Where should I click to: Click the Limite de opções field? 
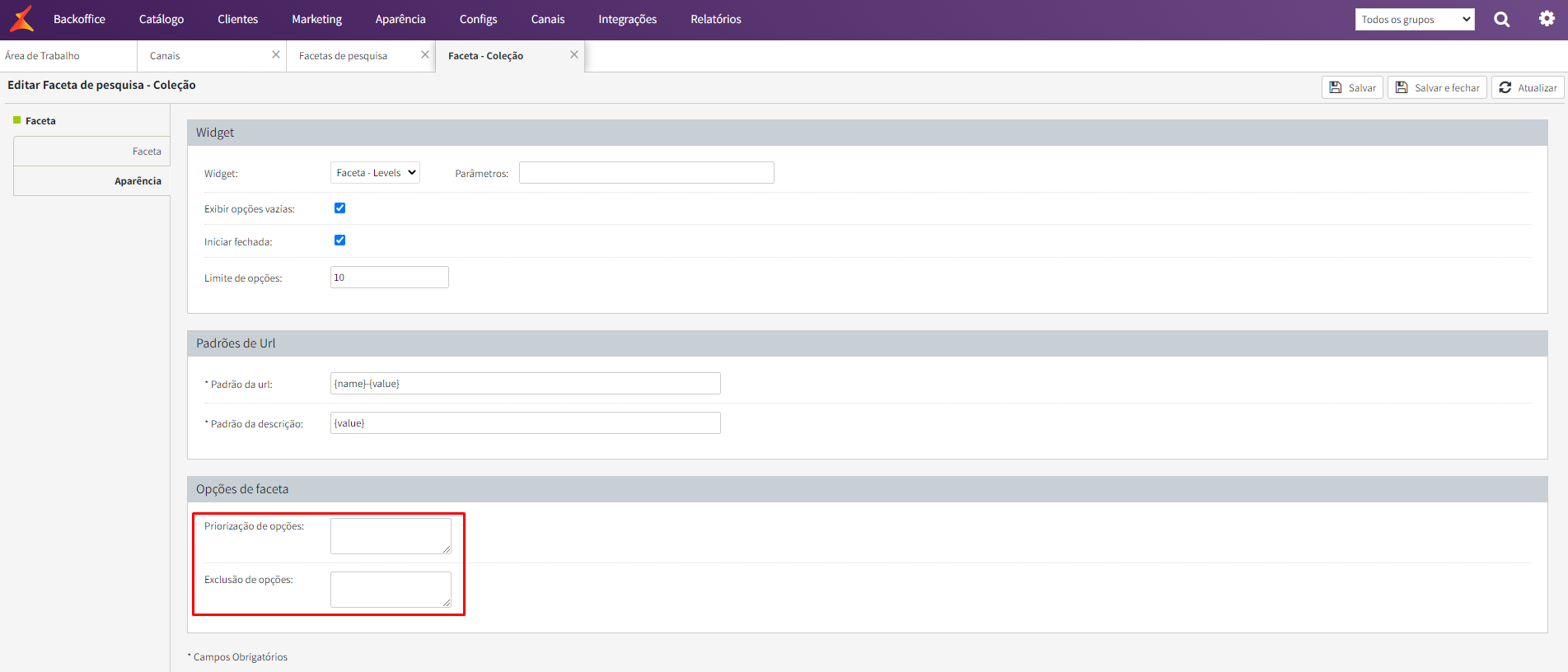pos(389,278)
